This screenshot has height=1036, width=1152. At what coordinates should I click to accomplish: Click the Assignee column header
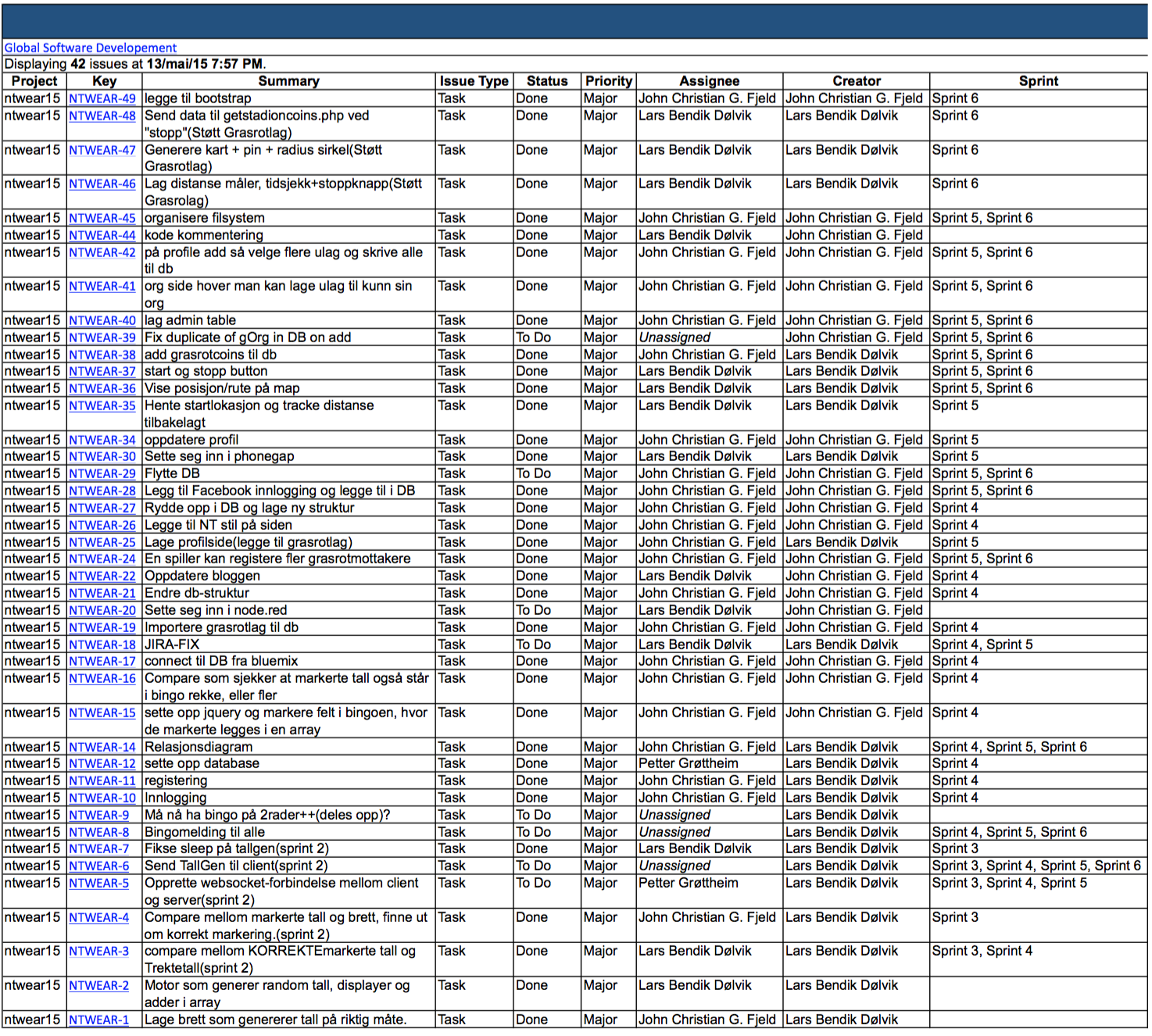(x=710, y=81)
